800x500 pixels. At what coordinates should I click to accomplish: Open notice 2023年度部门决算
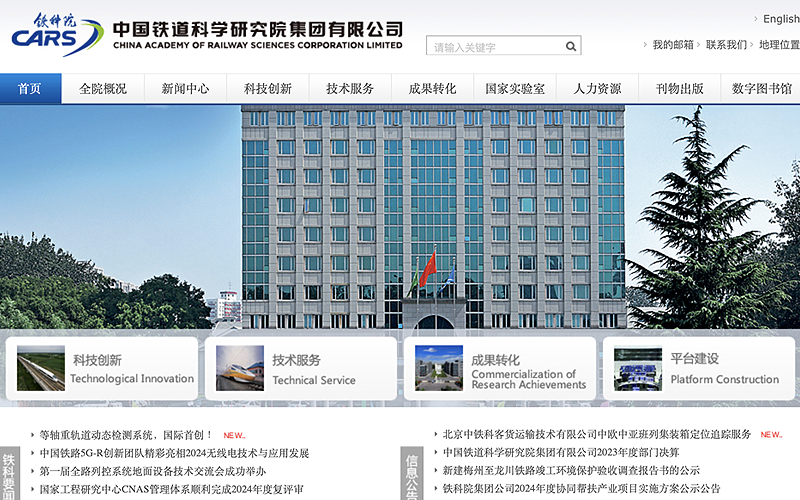click(561, 452)
